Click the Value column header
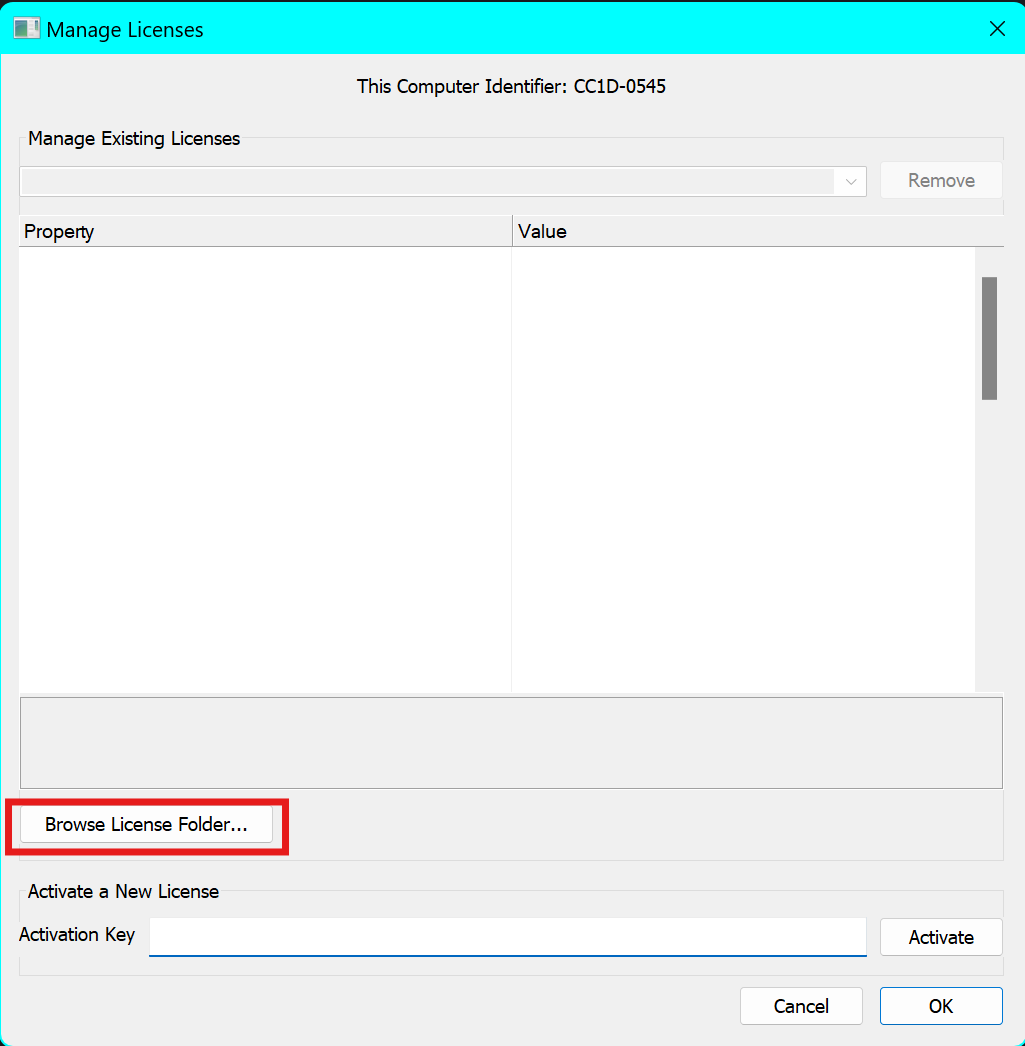The image size is (1025, 1046). coord(758,231)
